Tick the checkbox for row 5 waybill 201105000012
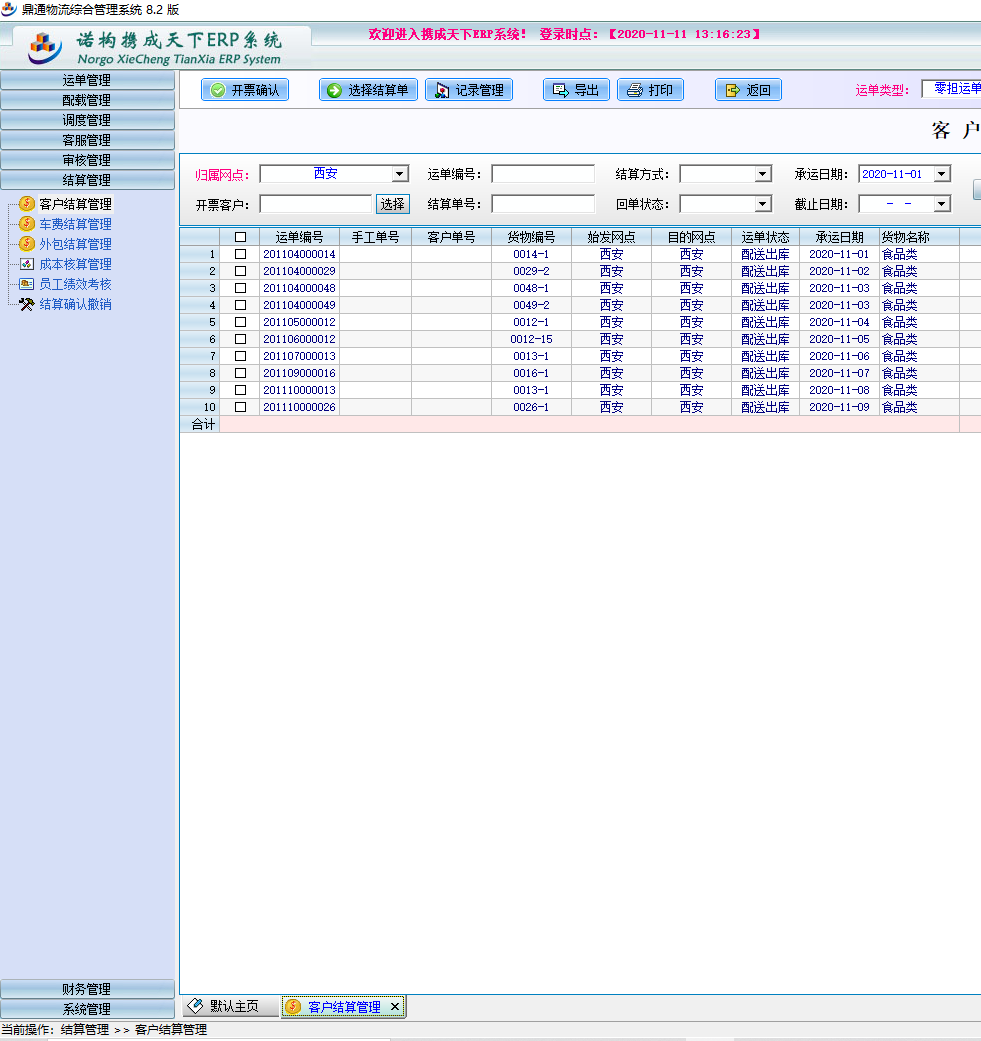Viewport: 981px width, 1041px height. point(240,323)
